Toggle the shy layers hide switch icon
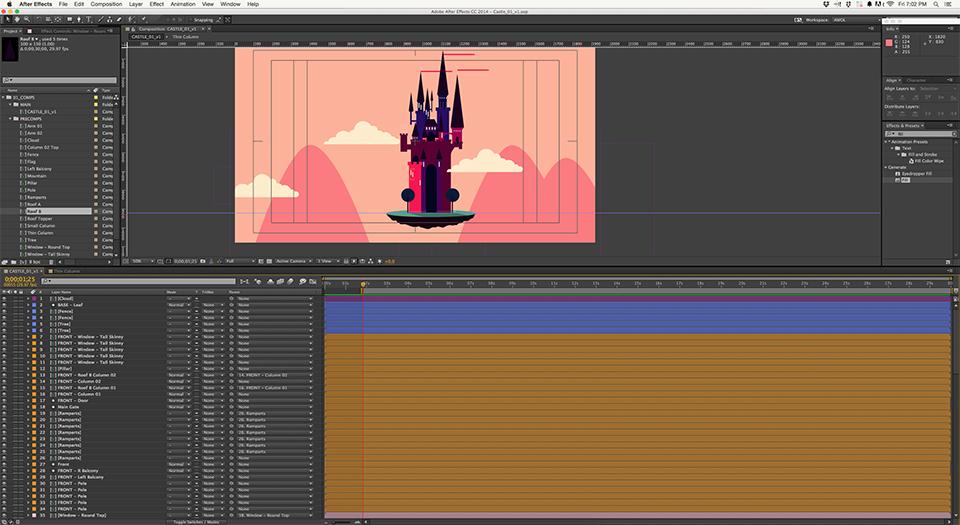The image size is (960, 525). tap(271, 281)
